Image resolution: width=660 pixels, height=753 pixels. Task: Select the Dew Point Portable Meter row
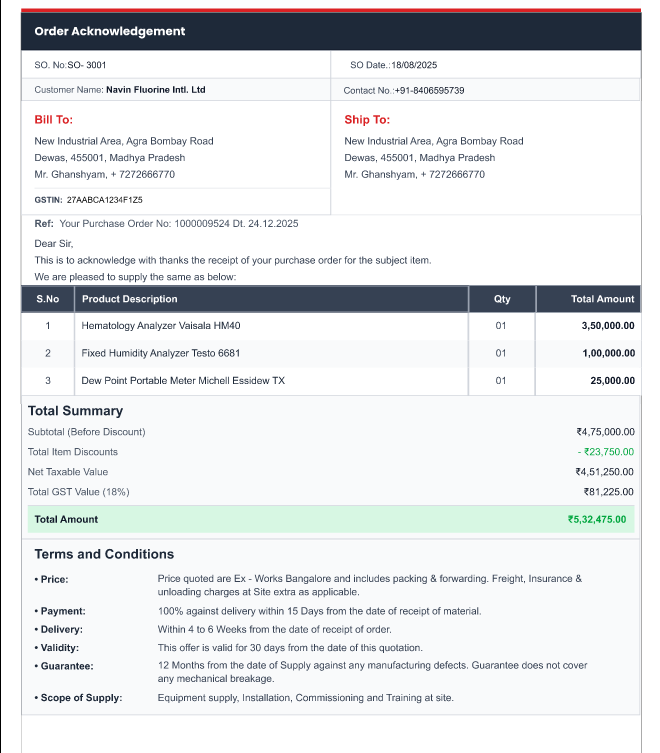(x=331, y=380)
